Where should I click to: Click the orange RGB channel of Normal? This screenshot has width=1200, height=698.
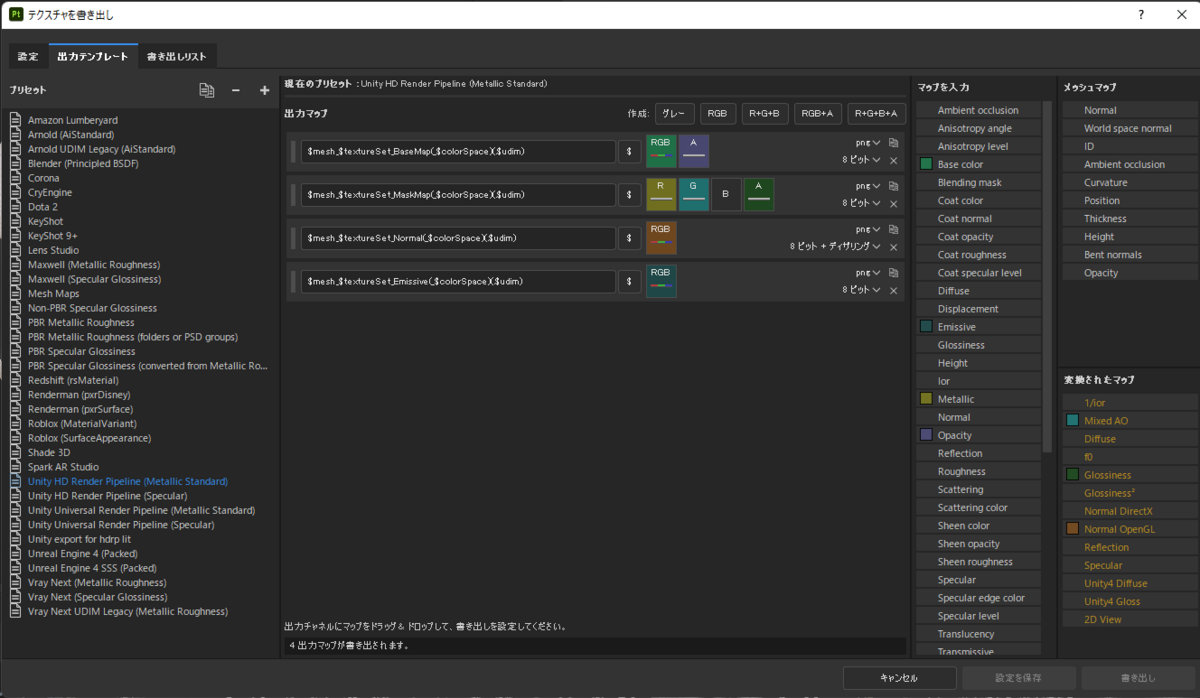click(661, 238)
